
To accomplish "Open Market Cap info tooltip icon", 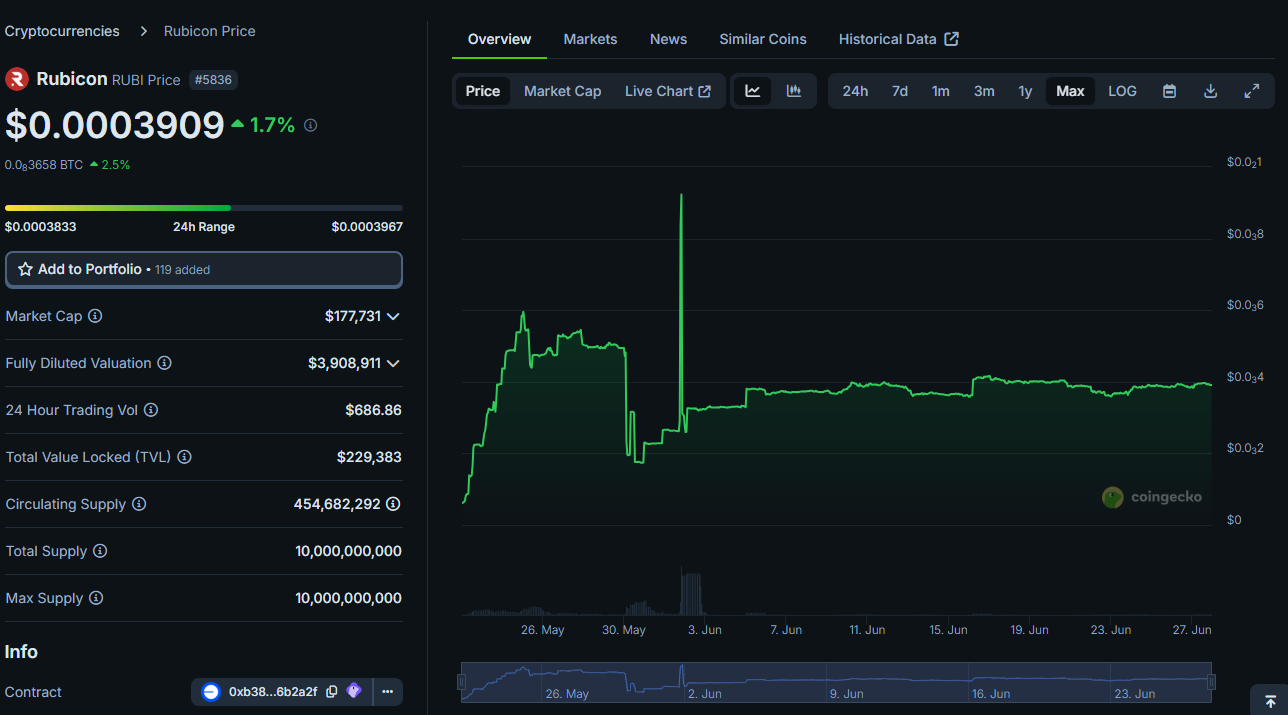I will tap(95, 316).
